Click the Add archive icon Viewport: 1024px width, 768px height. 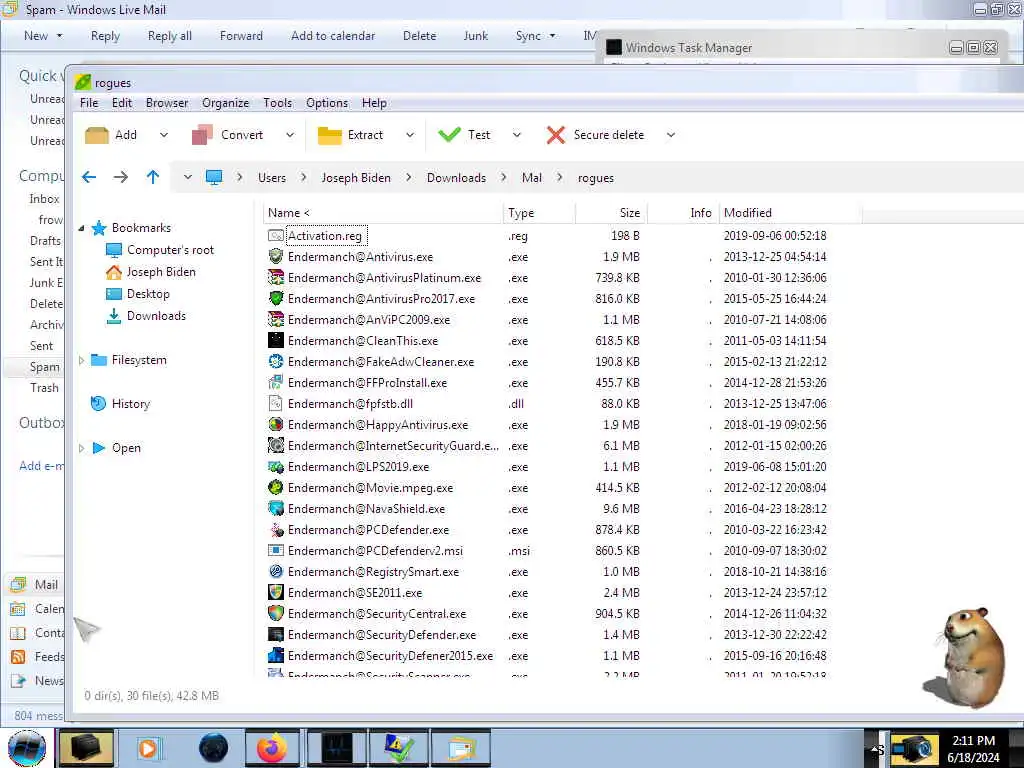(x=97, y=135)
